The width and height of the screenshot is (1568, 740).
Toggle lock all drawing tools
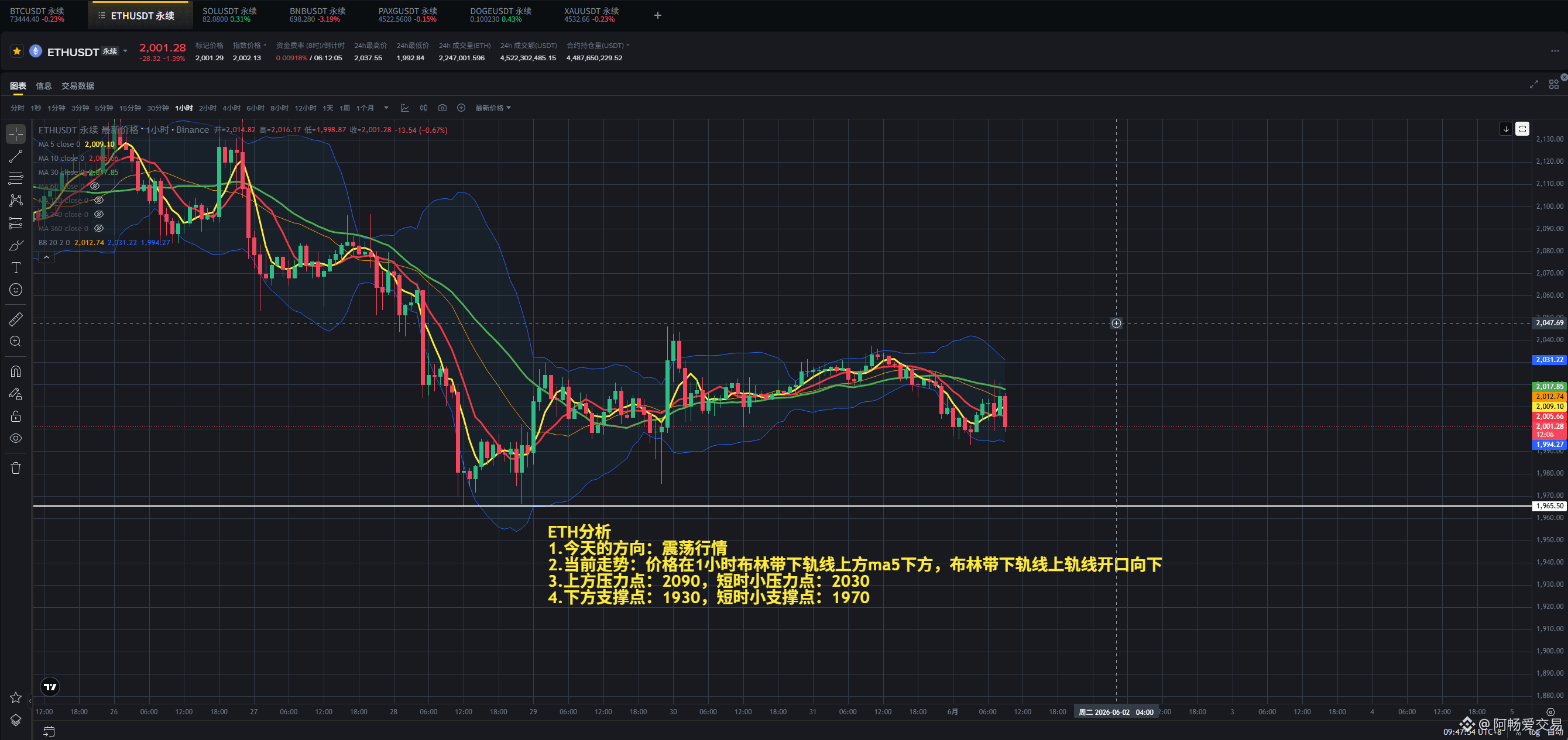[16, 417]
